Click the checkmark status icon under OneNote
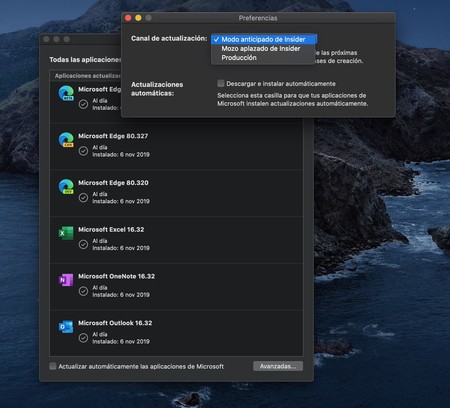 83,291
